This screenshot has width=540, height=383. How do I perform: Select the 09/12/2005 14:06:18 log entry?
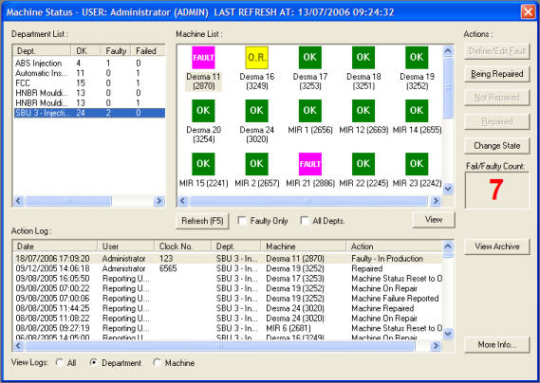228,269
